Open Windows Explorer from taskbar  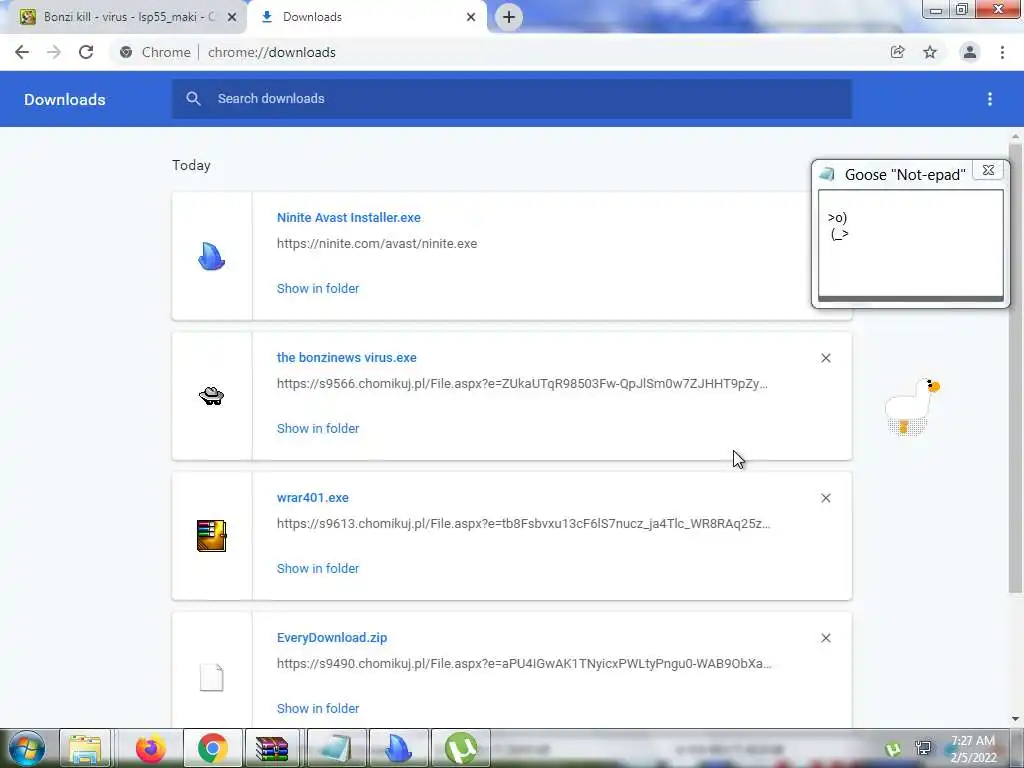tap(86, 748)
